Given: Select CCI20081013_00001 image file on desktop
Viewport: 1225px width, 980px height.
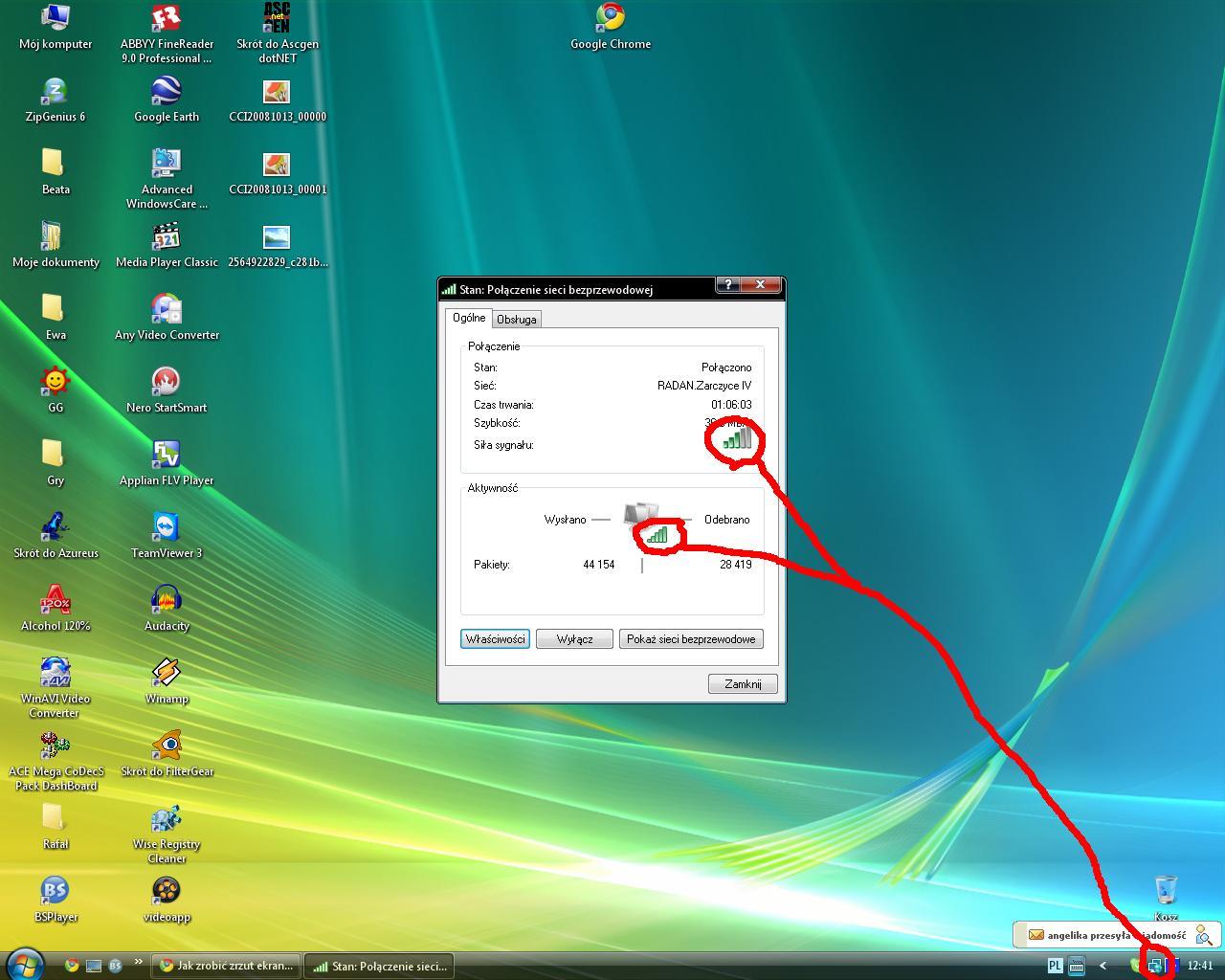Looking at the screenshot, I should coord(277,172).
